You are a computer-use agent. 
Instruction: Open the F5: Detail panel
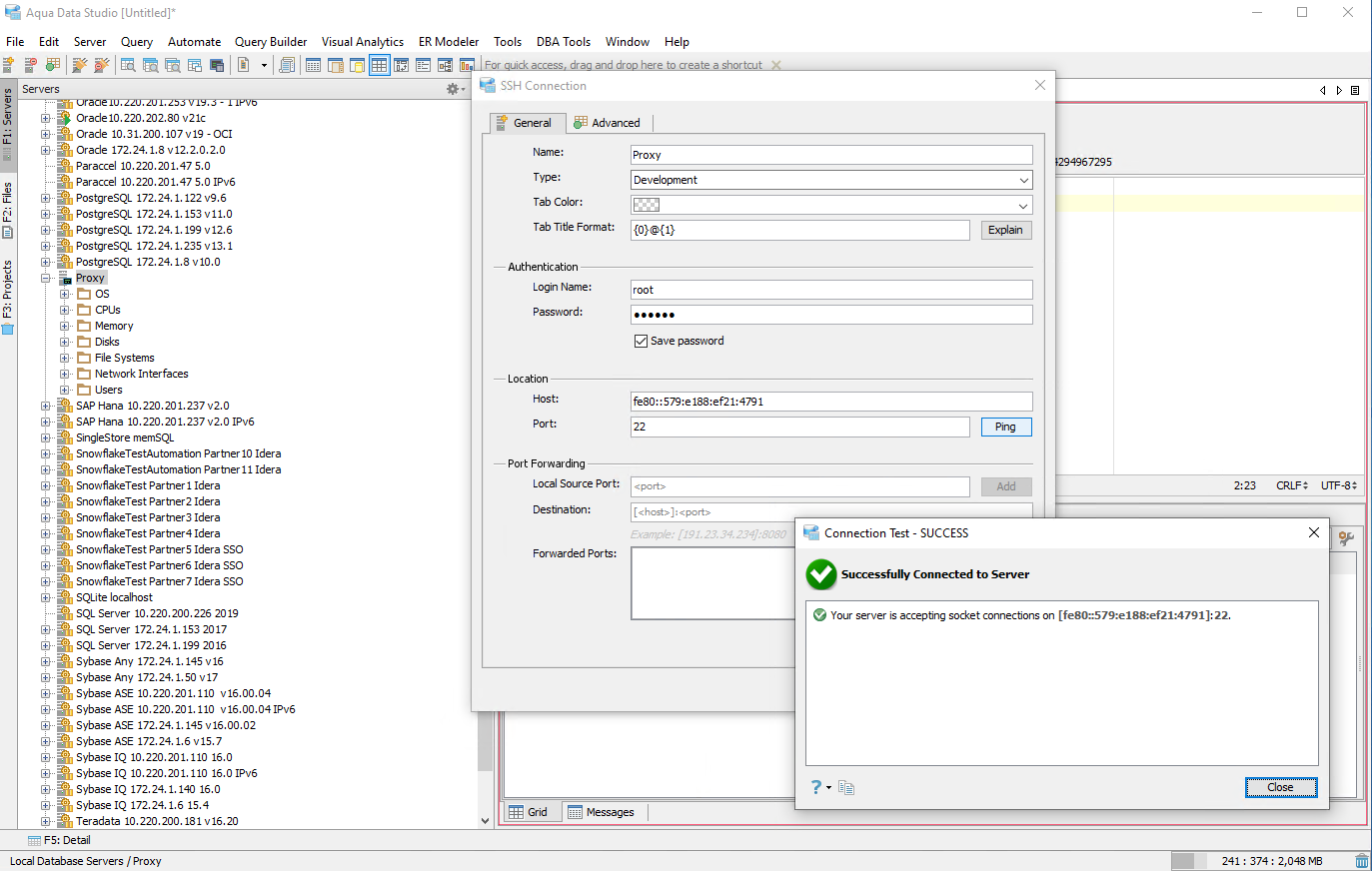coord(60,840)
